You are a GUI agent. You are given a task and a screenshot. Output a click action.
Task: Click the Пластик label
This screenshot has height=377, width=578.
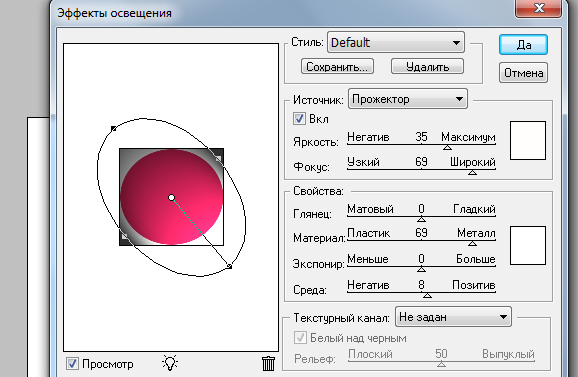369,233
